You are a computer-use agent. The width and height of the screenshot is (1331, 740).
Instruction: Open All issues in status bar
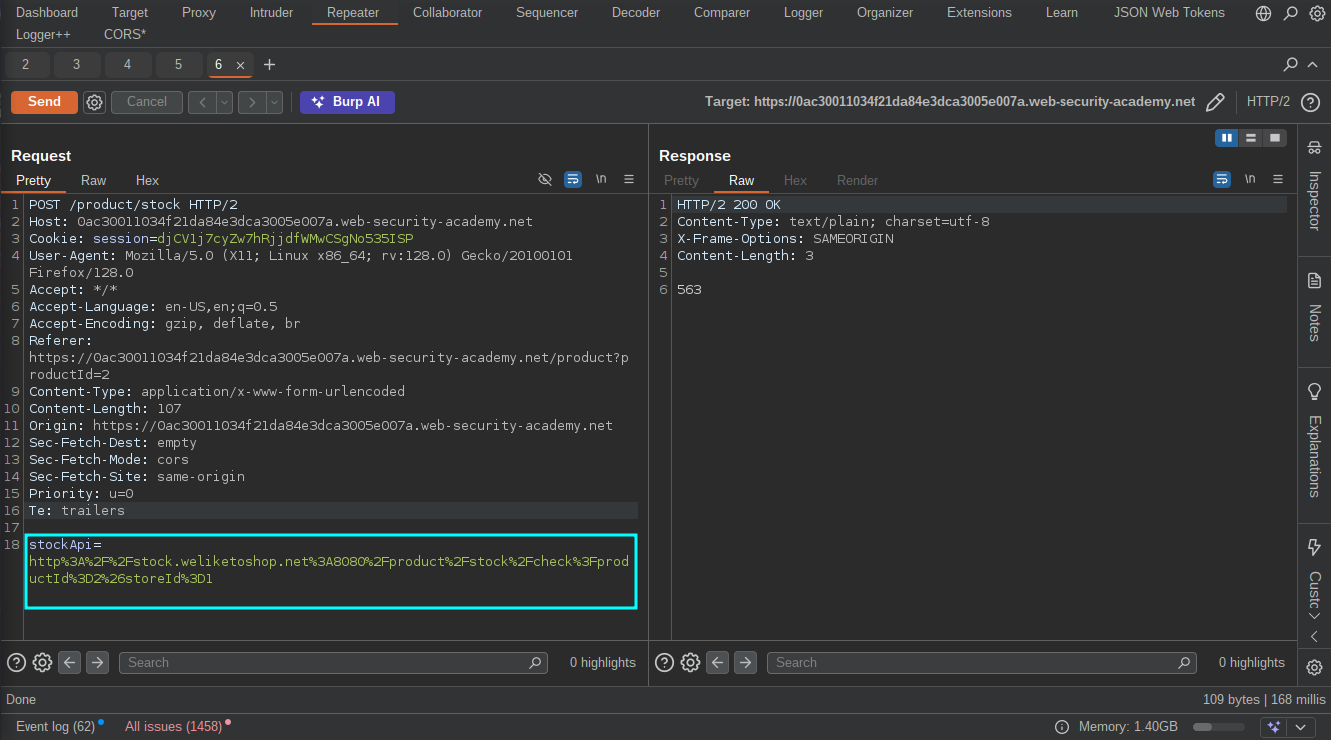pos(173,726)
